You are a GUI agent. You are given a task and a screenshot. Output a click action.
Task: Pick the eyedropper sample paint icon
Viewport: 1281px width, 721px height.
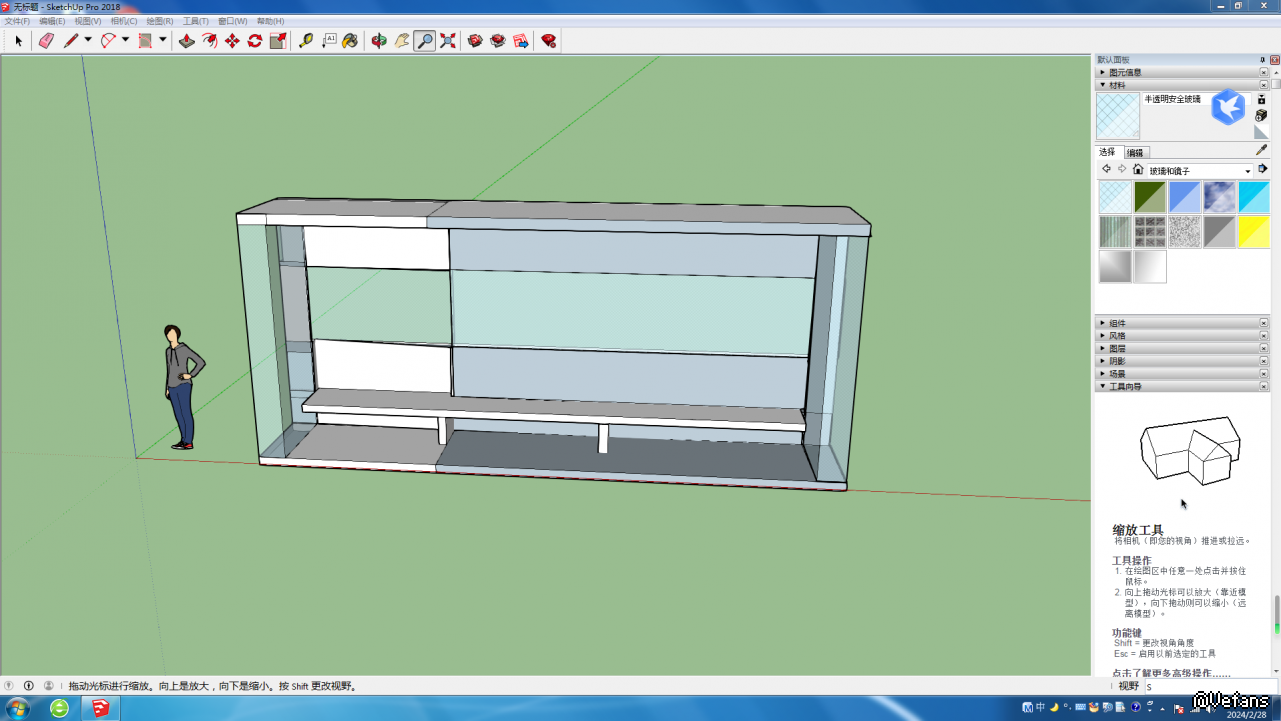[x=1261, y=150]
